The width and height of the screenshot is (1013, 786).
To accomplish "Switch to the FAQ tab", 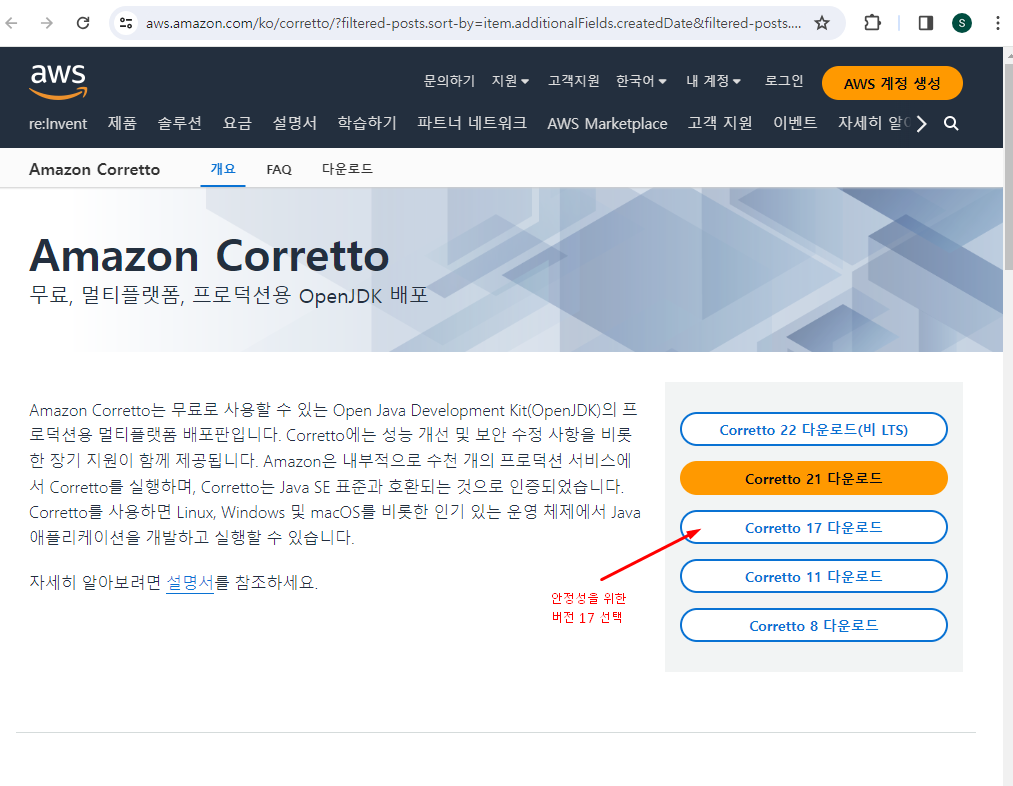I will 279,169.
